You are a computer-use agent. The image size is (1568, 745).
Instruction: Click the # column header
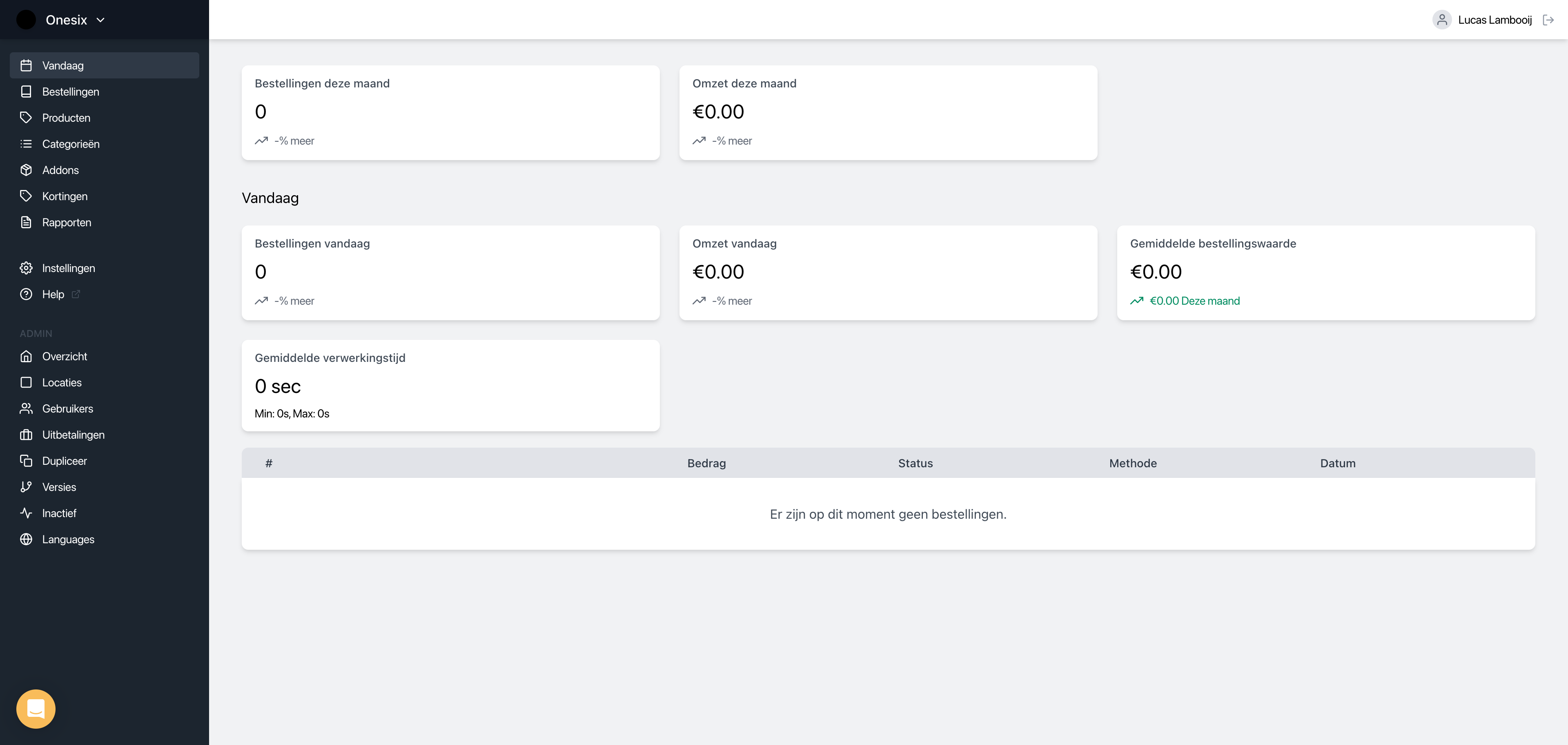click(x=268, y=463)
